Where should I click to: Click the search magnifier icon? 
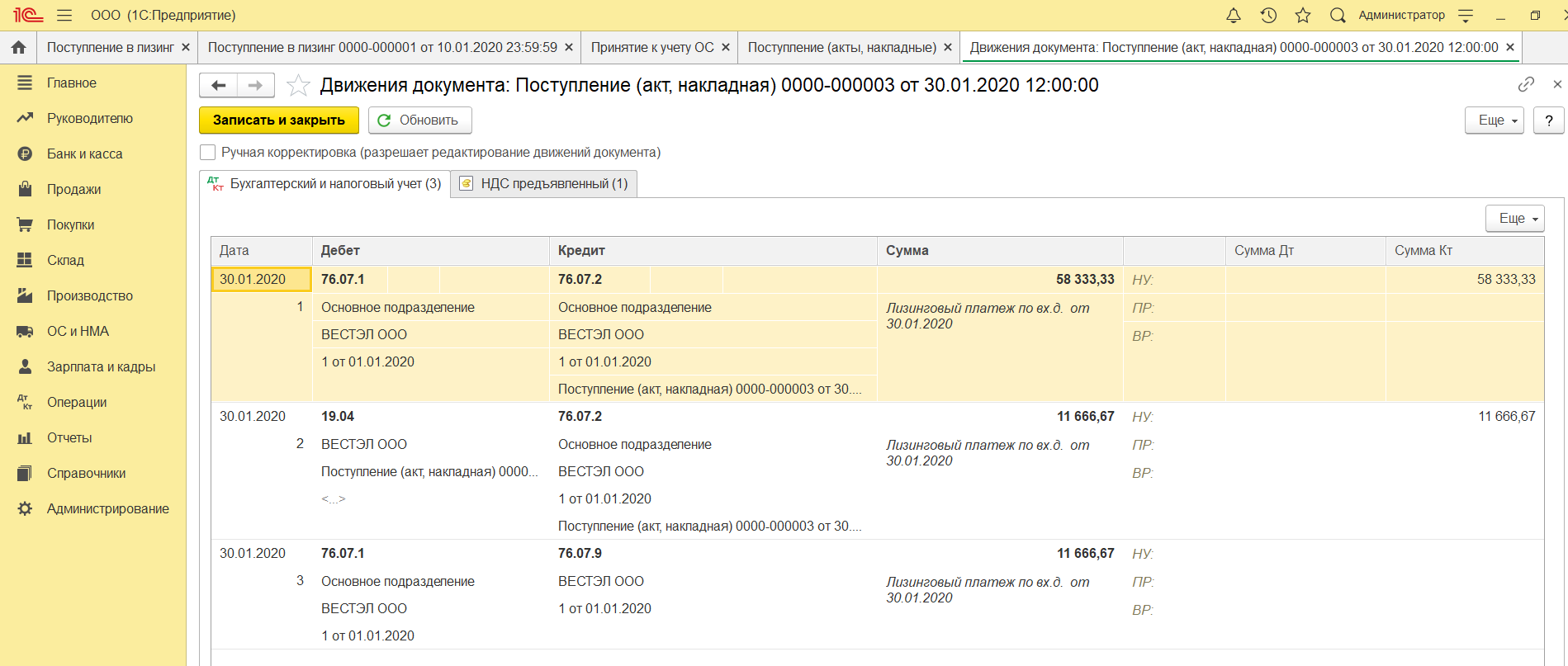tap(1338, 16)
